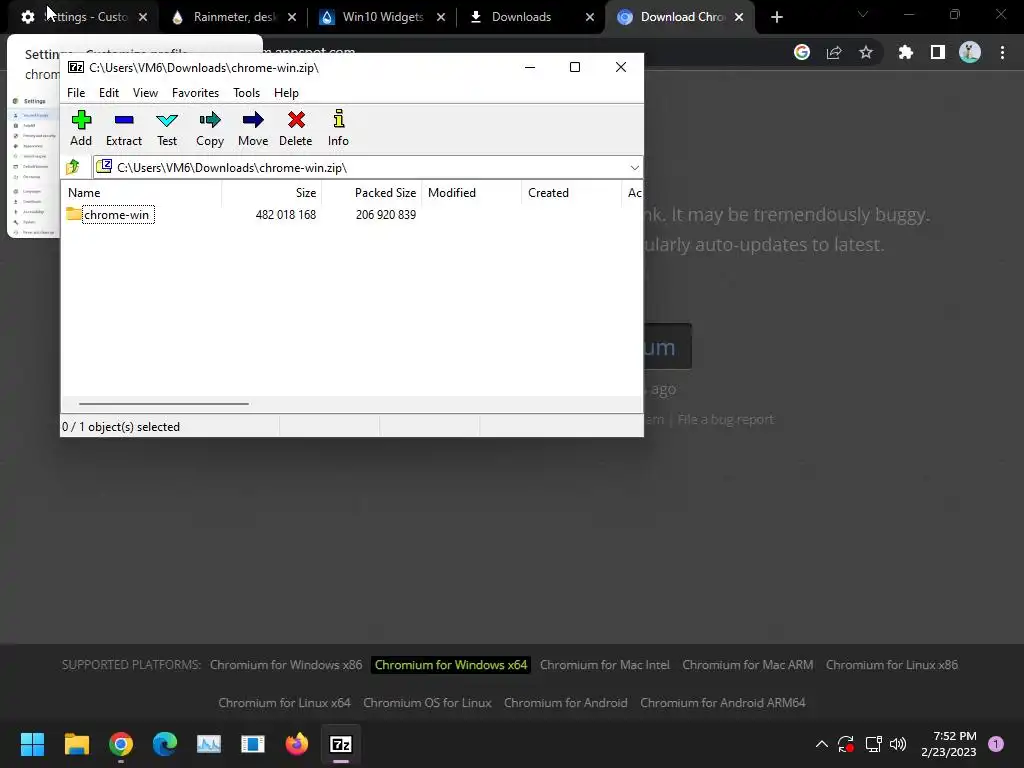
Task: Open the Extensions puzzle icon
Action: pyautogui.click(x=905, y=52)
